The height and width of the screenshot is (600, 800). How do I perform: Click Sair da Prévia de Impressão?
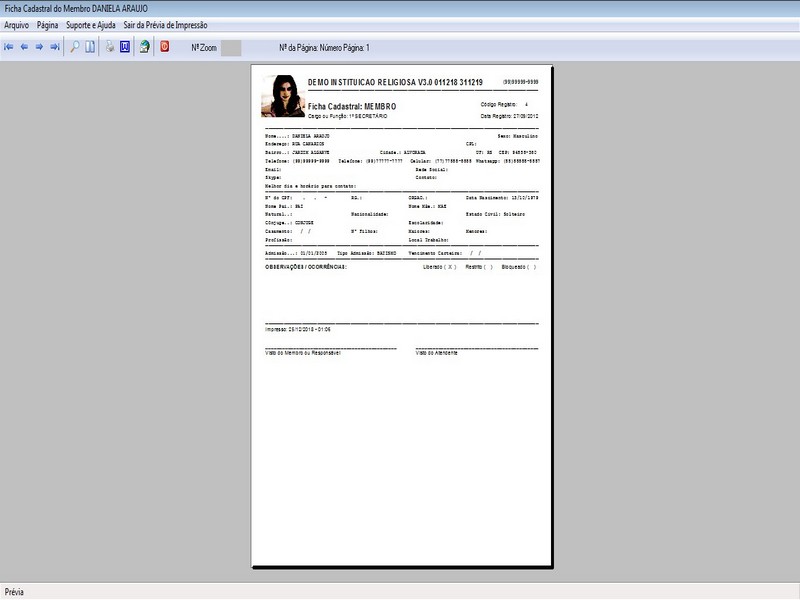[165, 25]
